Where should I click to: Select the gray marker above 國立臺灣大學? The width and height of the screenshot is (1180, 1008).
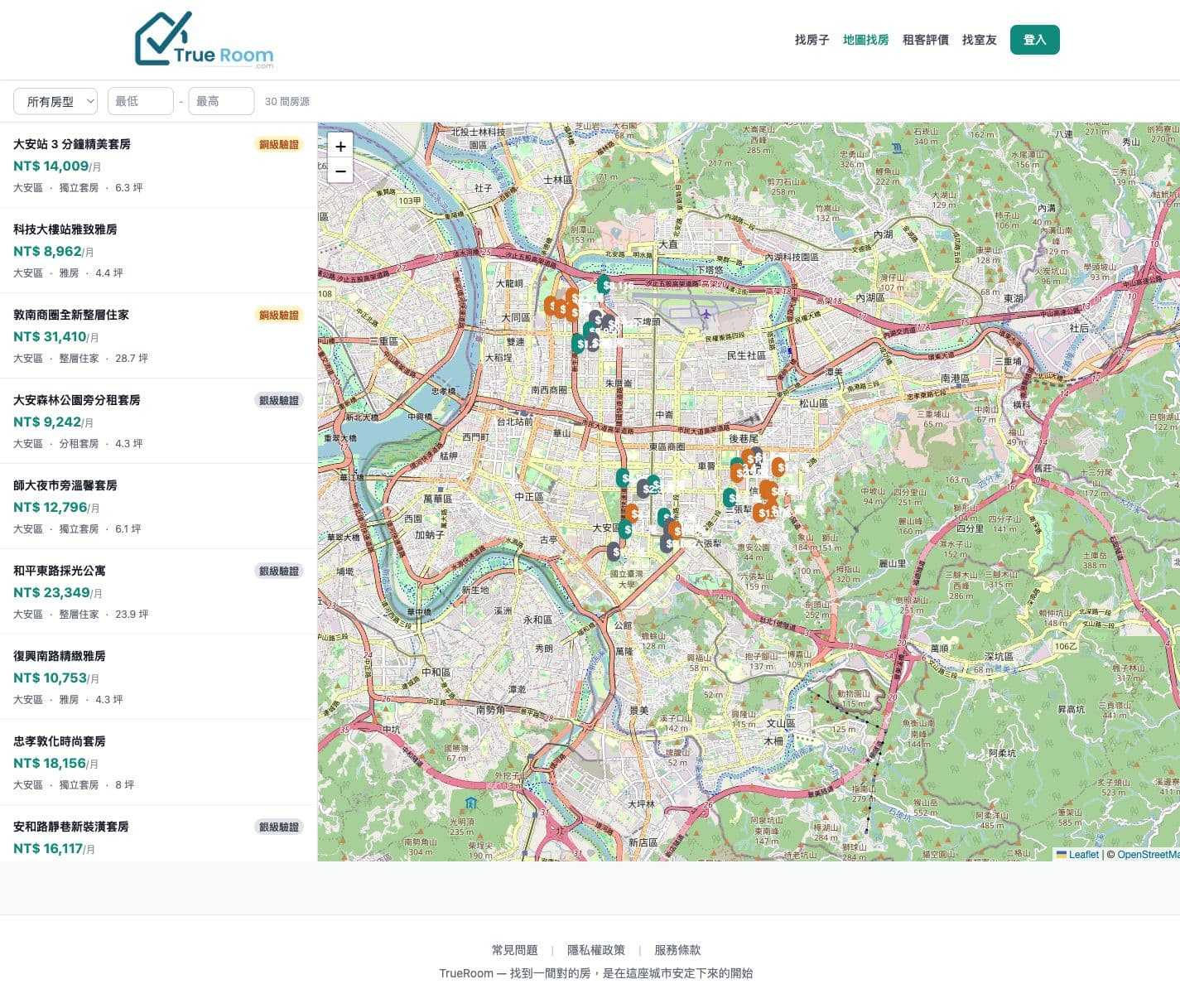(614, 552)
